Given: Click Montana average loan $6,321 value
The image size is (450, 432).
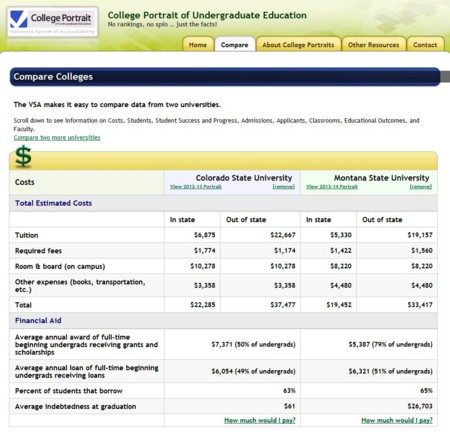Looking at the screenshot, I should click(x=391, y=371).
